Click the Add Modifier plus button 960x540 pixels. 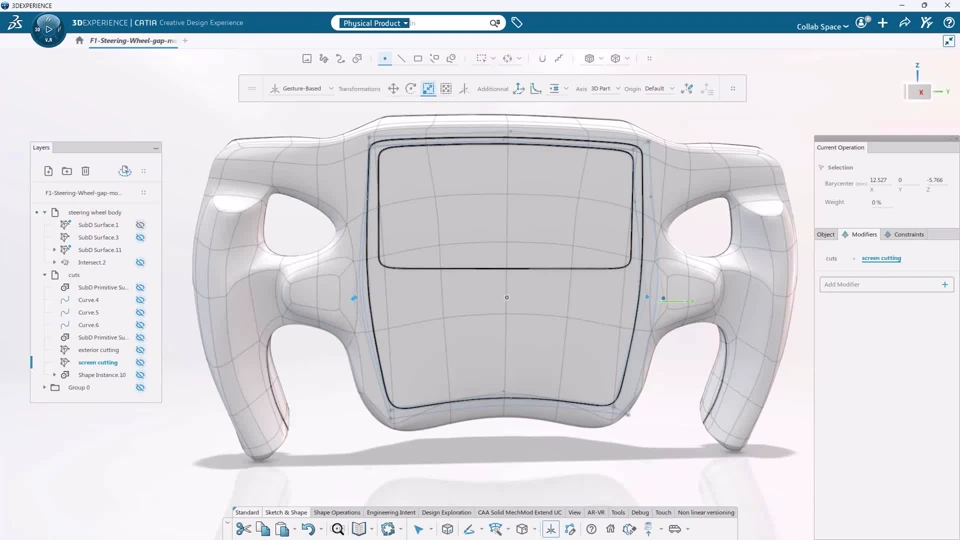(945, 285)
